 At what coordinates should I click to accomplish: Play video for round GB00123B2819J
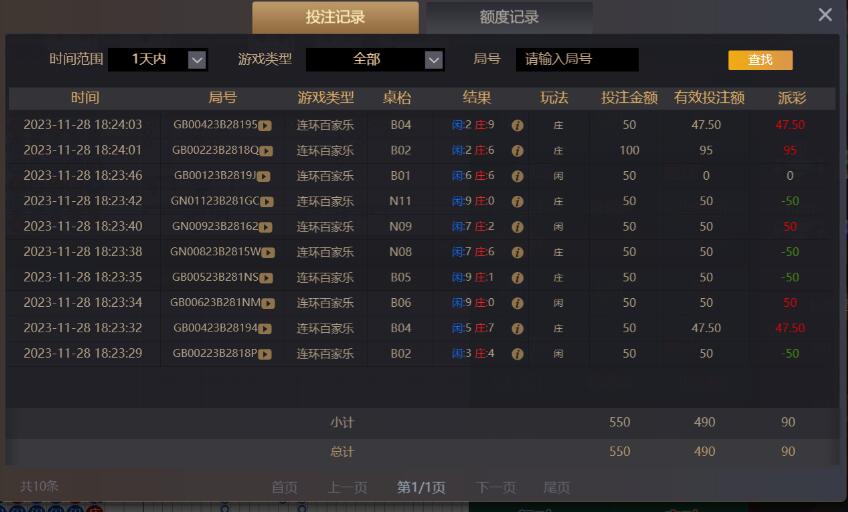[263, 176]
